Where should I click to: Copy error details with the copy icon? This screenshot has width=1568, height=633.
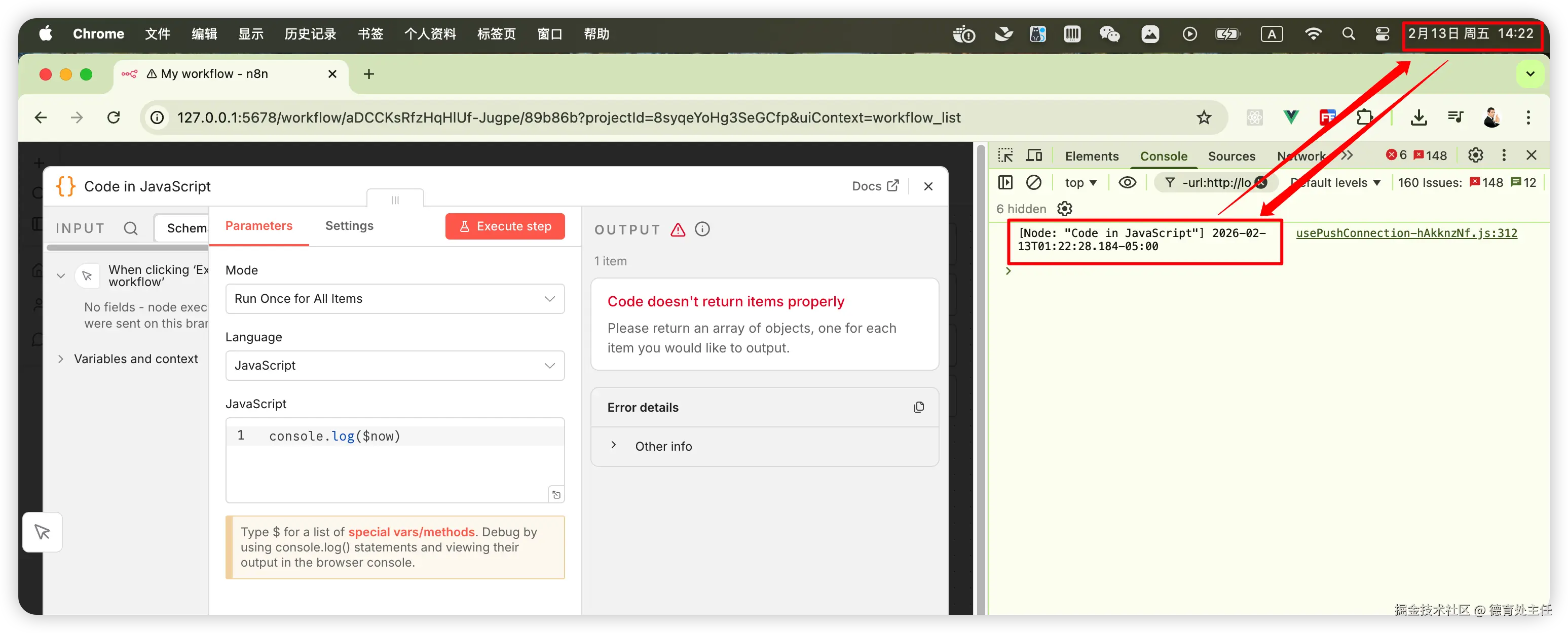point(918,408)
